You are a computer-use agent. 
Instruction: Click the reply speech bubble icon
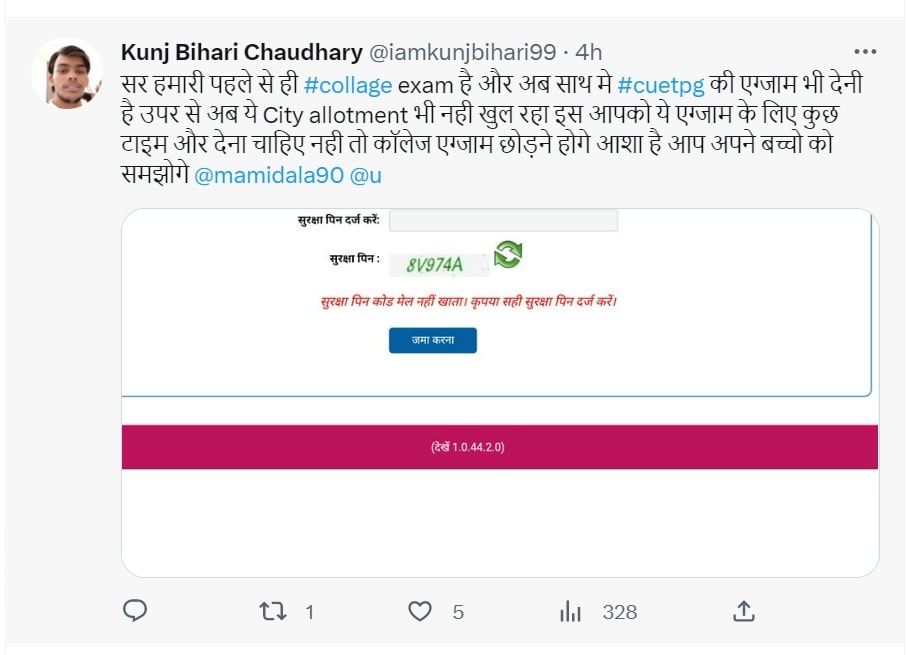(135, 611)
